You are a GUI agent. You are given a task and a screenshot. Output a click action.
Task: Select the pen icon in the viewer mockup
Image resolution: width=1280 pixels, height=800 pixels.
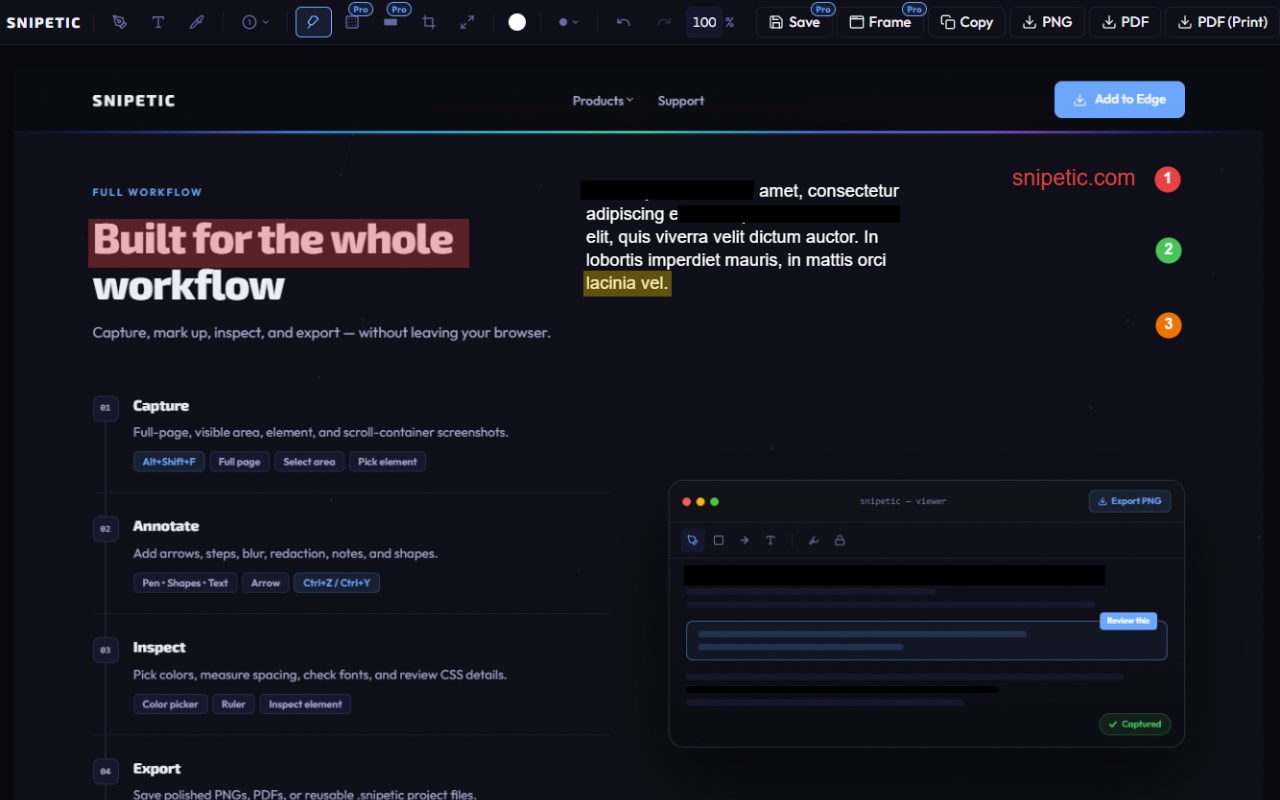814,540
